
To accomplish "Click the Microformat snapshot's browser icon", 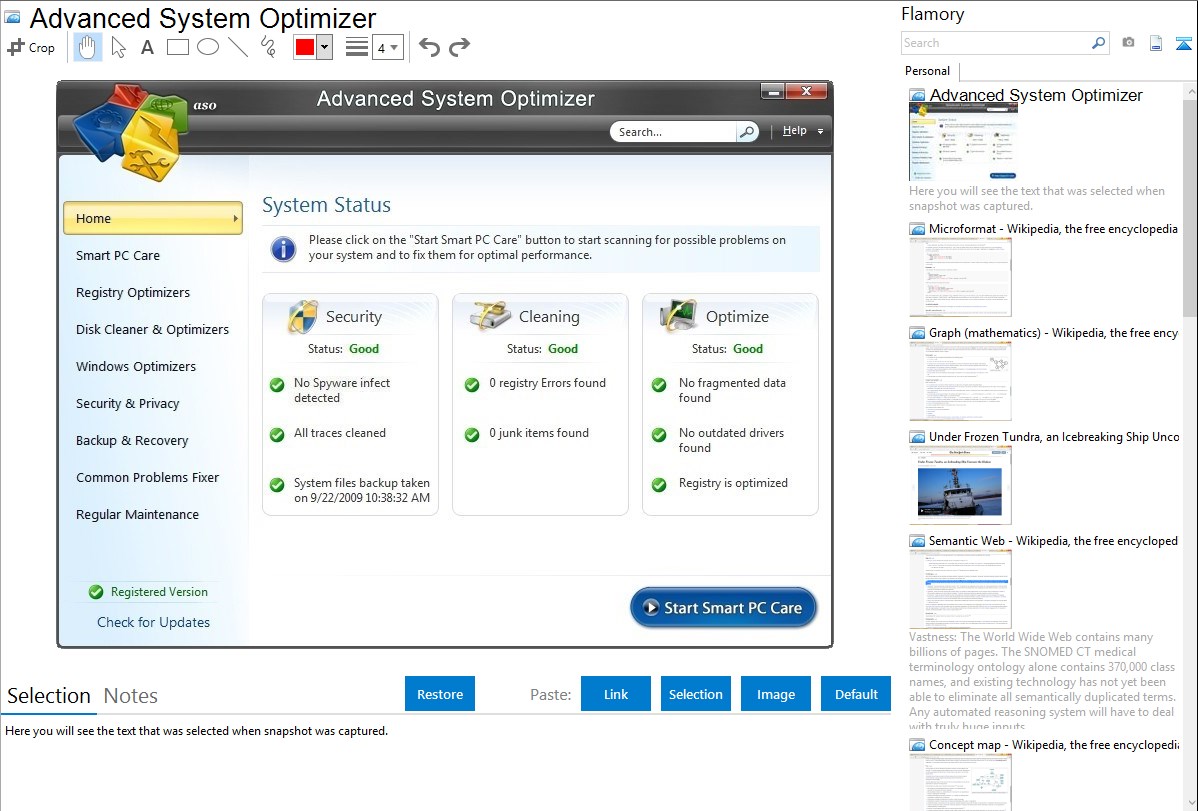I will point(917,229).
